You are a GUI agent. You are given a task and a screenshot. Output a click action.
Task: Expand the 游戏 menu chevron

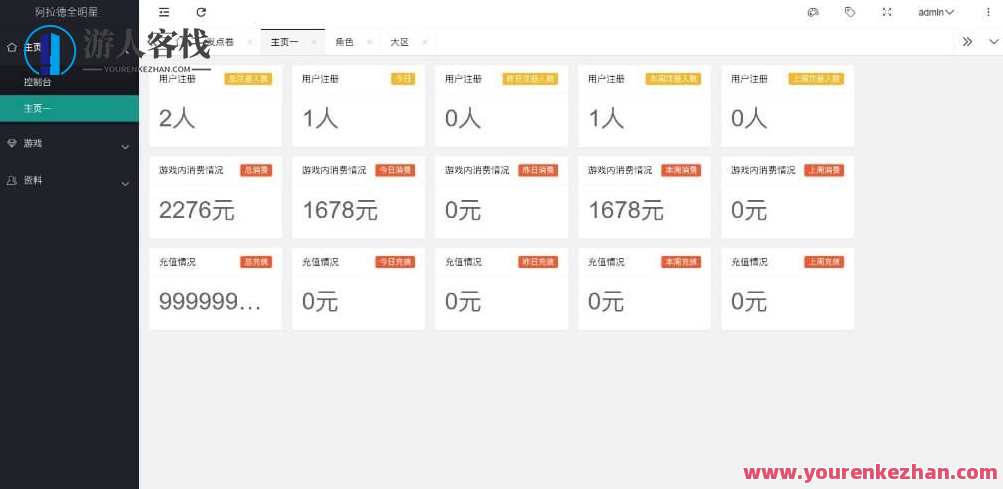pos(125,147)
